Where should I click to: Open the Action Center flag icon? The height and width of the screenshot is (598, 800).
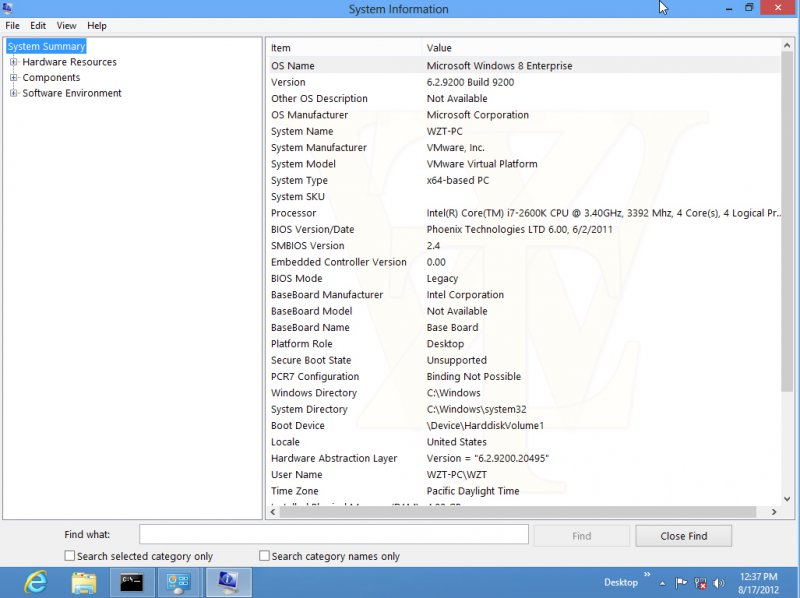click(x=681, y=582)
